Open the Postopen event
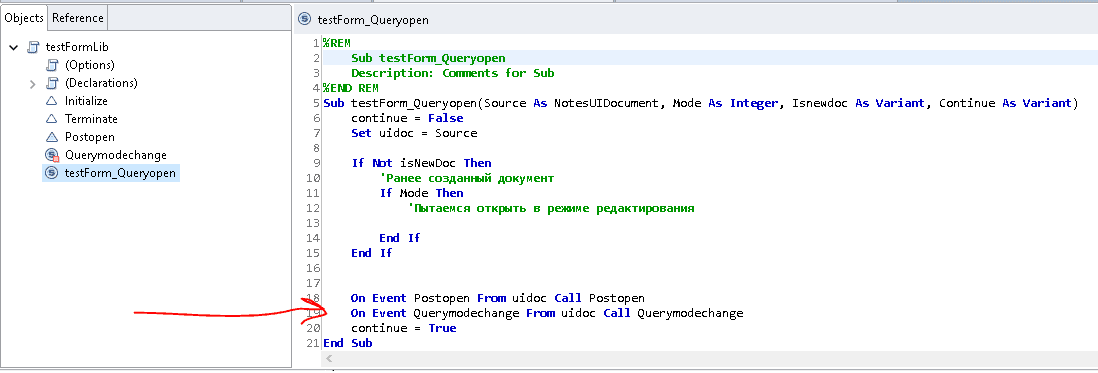 (90, 137)
